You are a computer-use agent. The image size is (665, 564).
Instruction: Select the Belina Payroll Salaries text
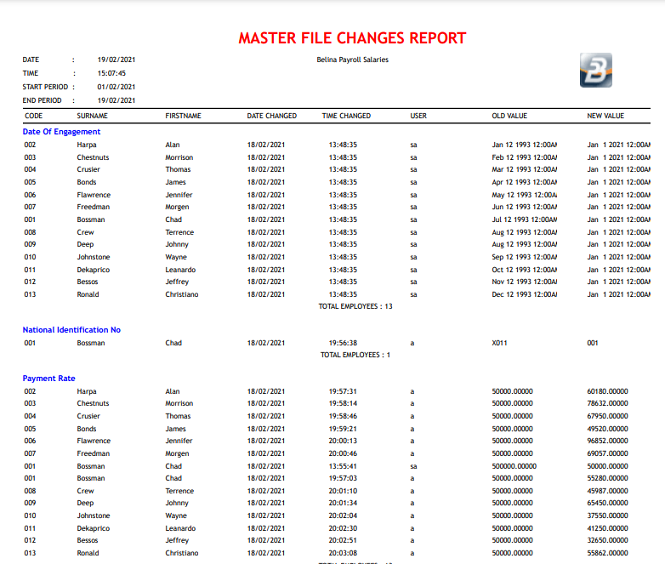pos(352,60)
